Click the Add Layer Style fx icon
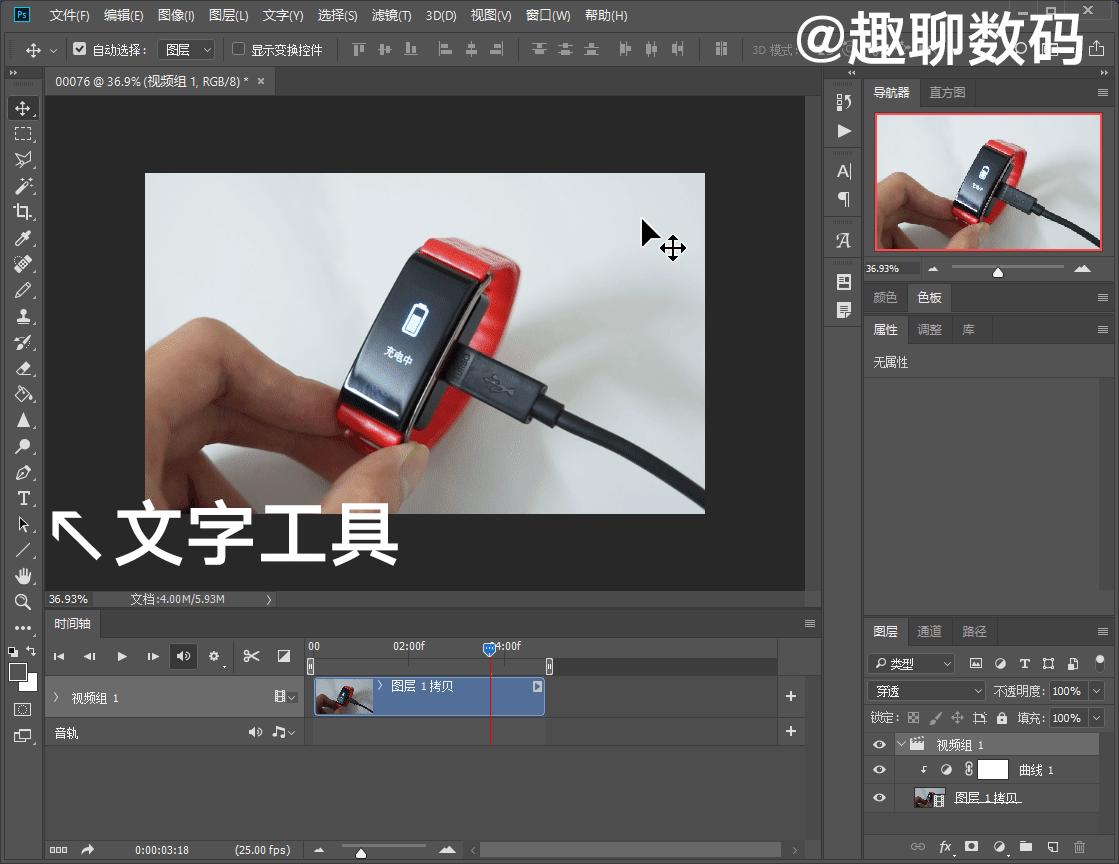The height and width of the screenshot is (864, 1119). [946, 847]
